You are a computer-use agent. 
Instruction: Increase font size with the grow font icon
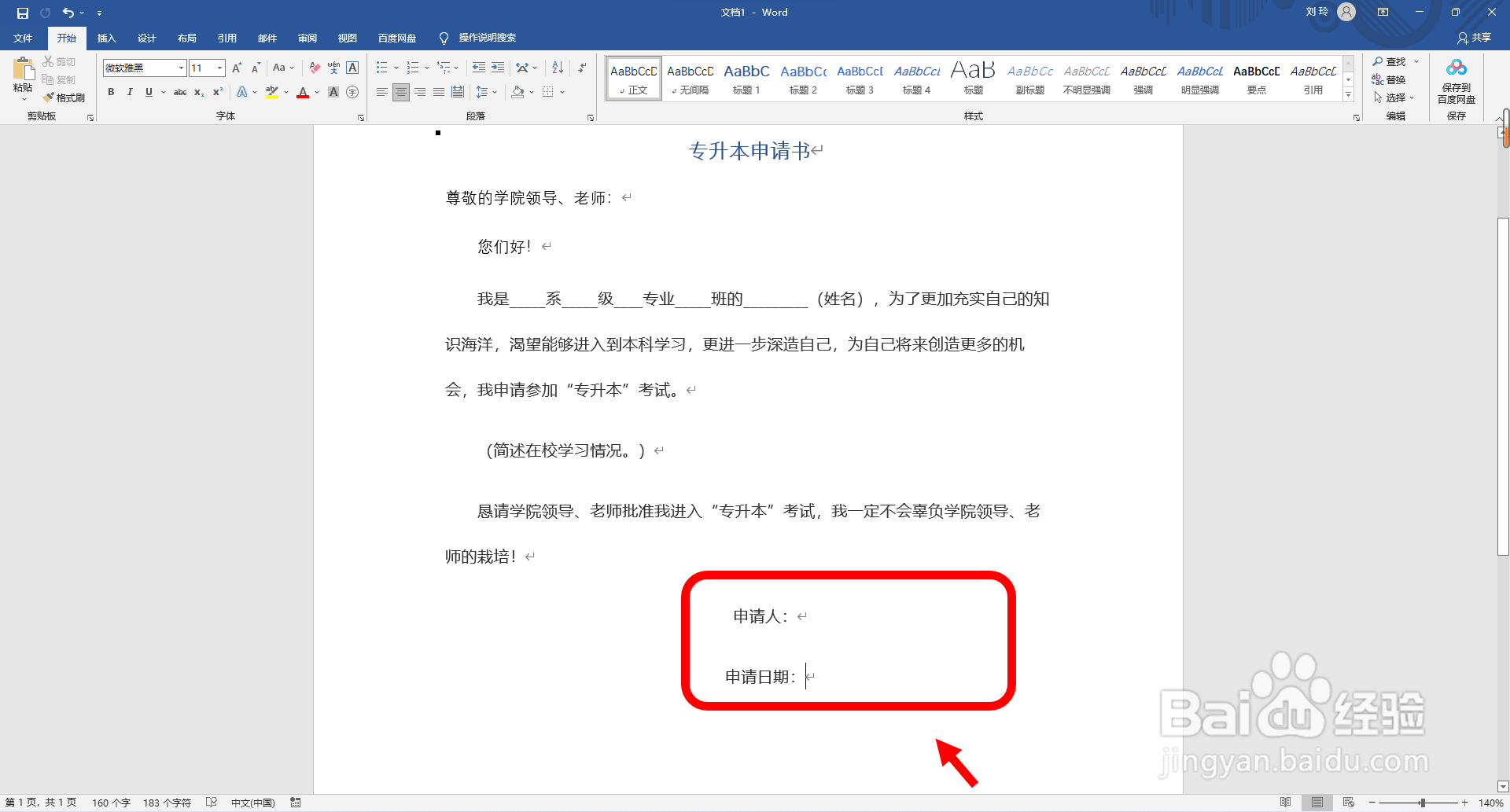[237, 68]
